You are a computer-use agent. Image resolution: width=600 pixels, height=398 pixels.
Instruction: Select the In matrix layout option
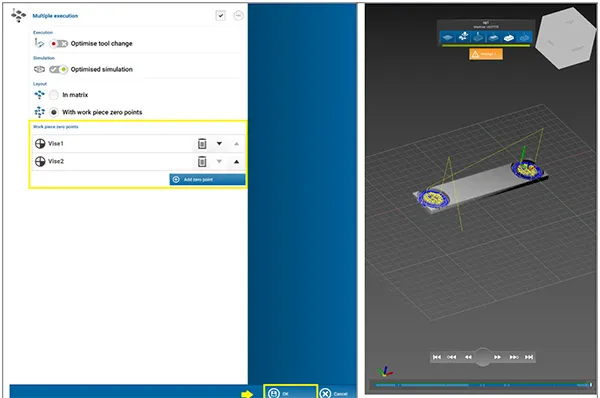click(54, 95)
